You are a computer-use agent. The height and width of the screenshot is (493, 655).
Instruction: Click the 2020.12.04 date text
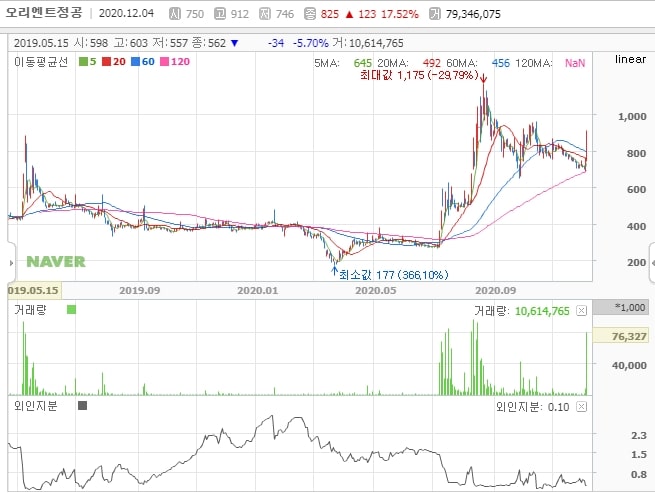pos(127,13)
